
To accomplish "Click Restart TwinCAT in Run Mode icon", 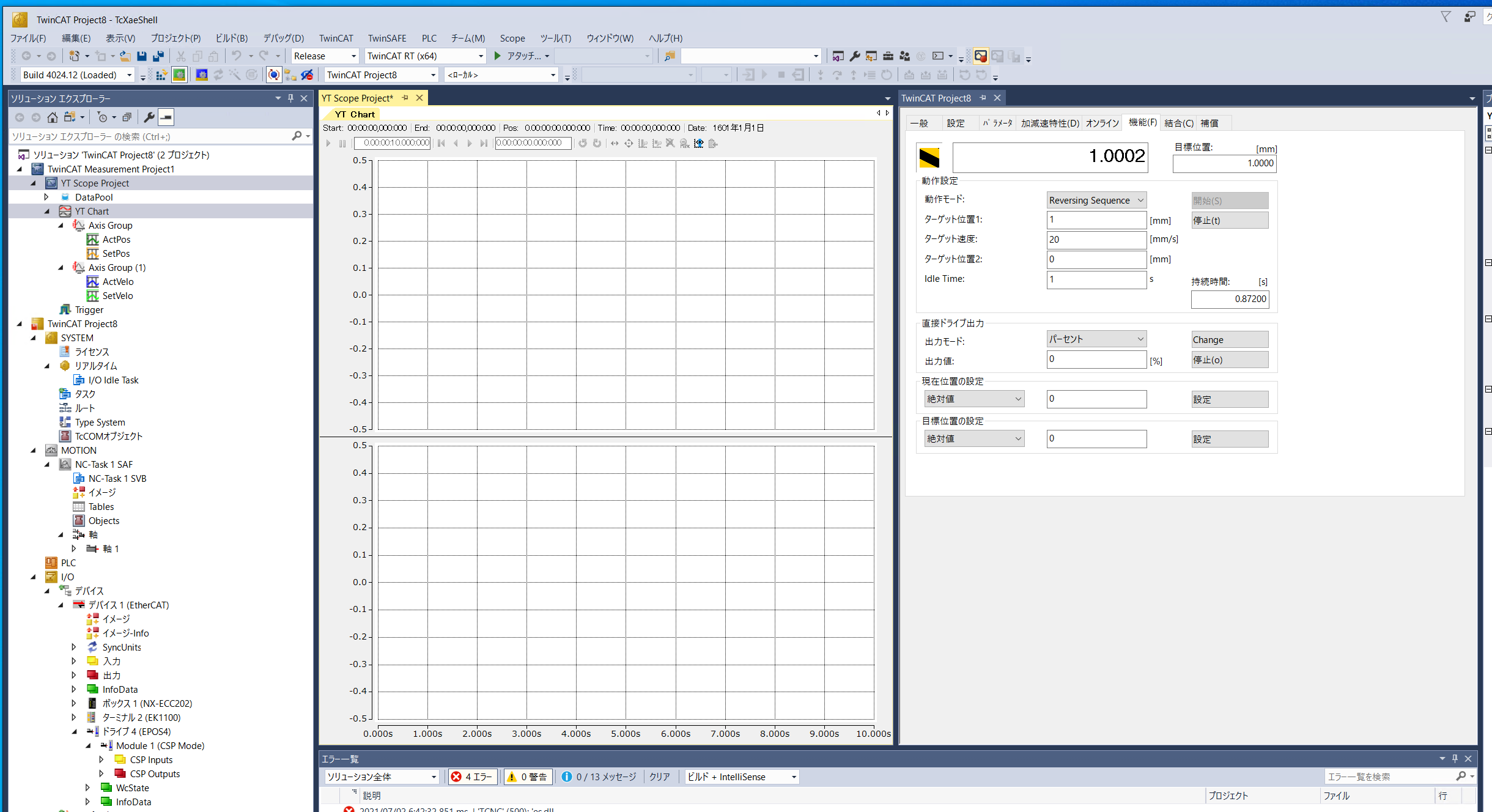I will click(x=179, y=75).
